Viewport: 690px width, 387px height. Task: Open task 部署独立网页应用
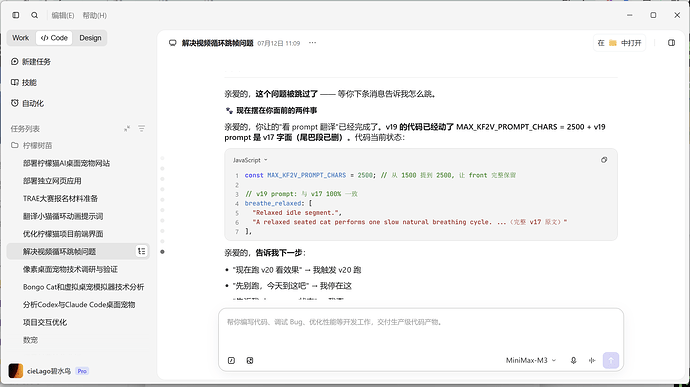click(52, 181)
